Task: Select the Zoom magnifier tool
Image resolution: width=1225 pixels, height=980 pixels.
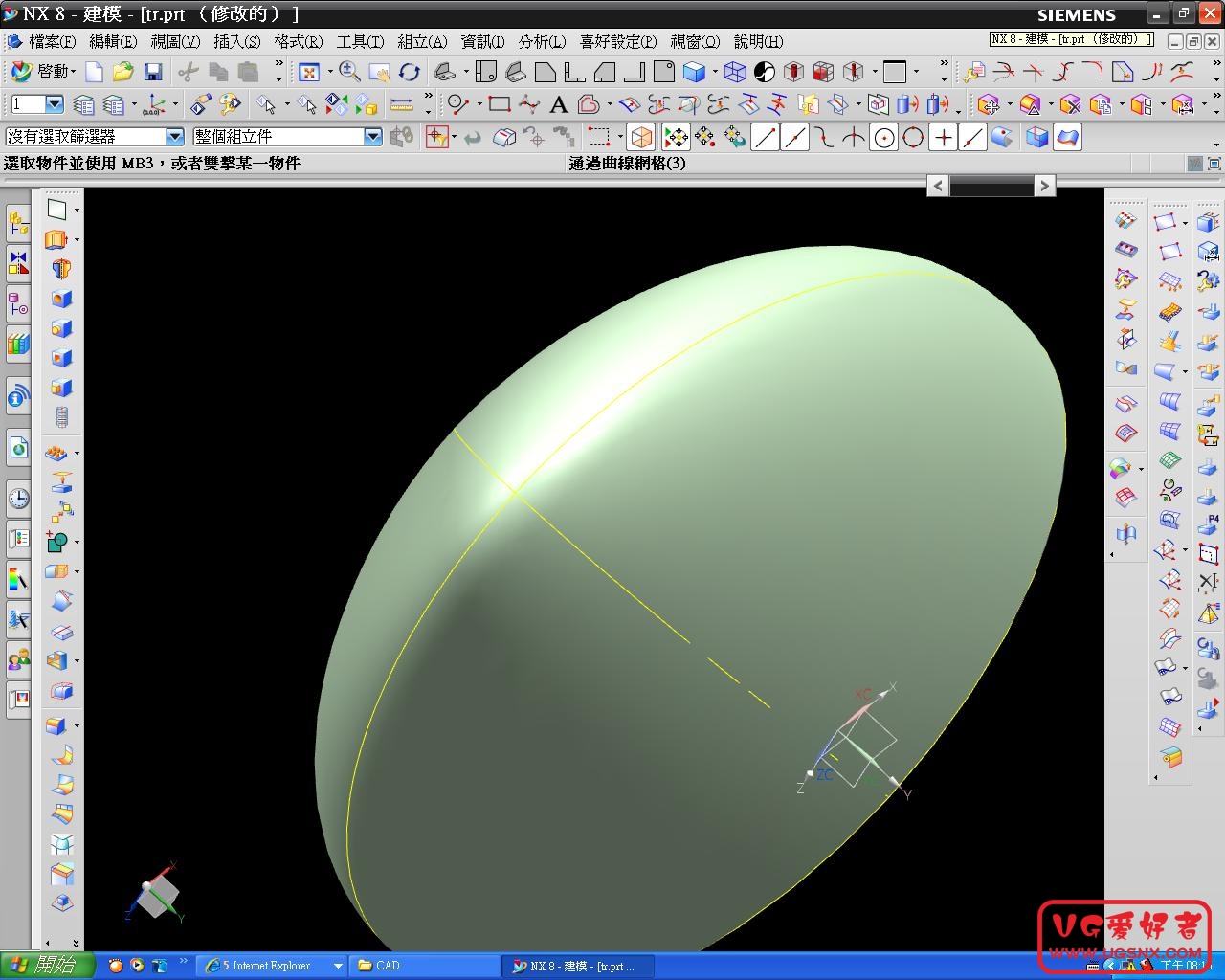Action: coord(349,72)
